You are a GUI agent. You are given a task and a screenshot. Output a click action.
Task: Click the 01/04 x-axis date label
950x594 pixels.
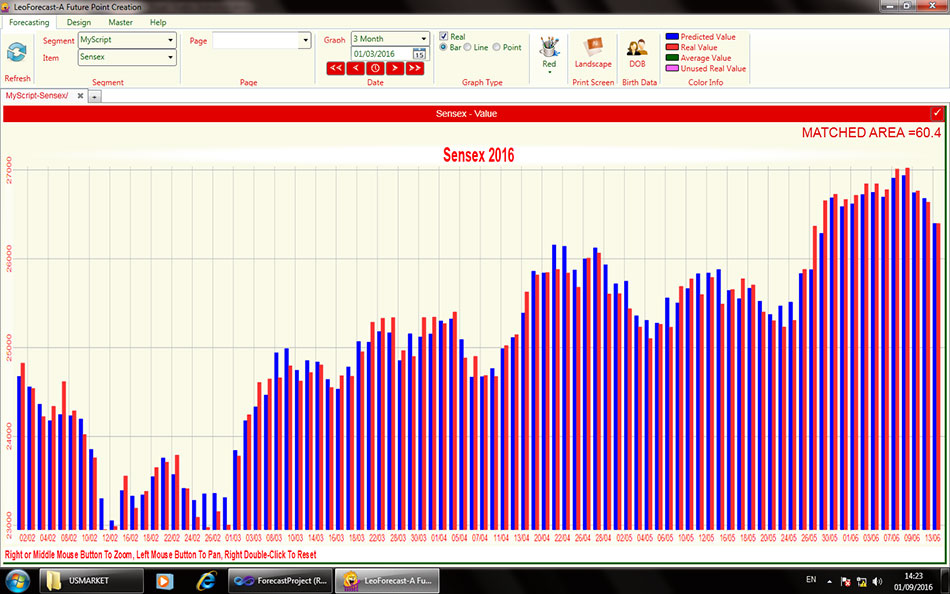click(x=439, y=538)
